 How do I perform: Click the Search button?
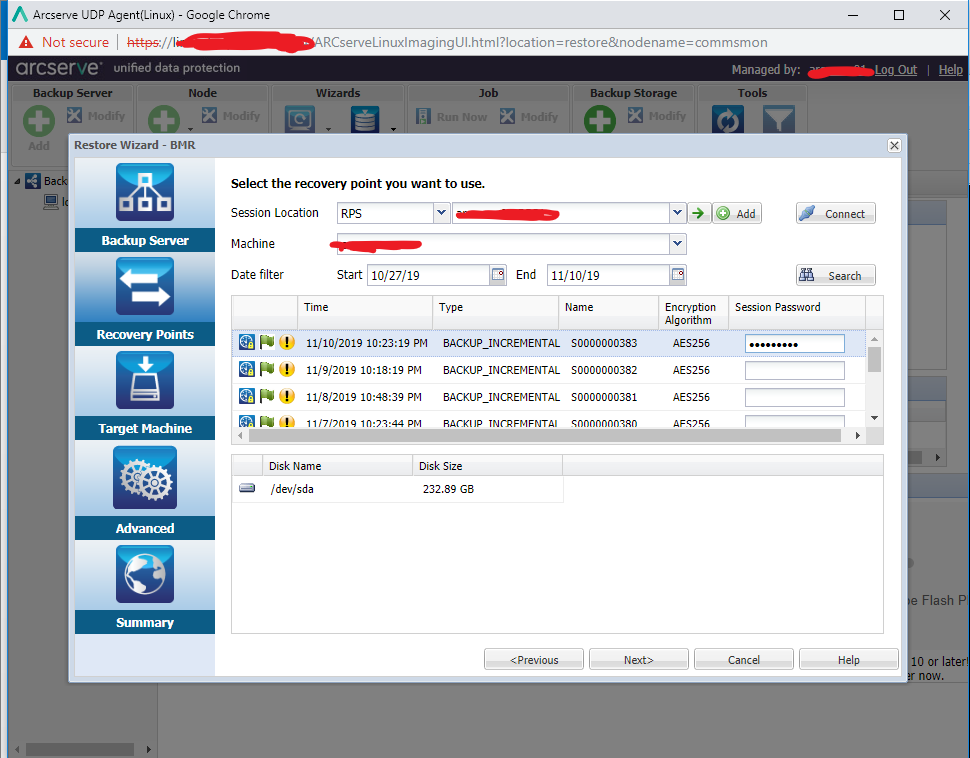click(836, 275)
